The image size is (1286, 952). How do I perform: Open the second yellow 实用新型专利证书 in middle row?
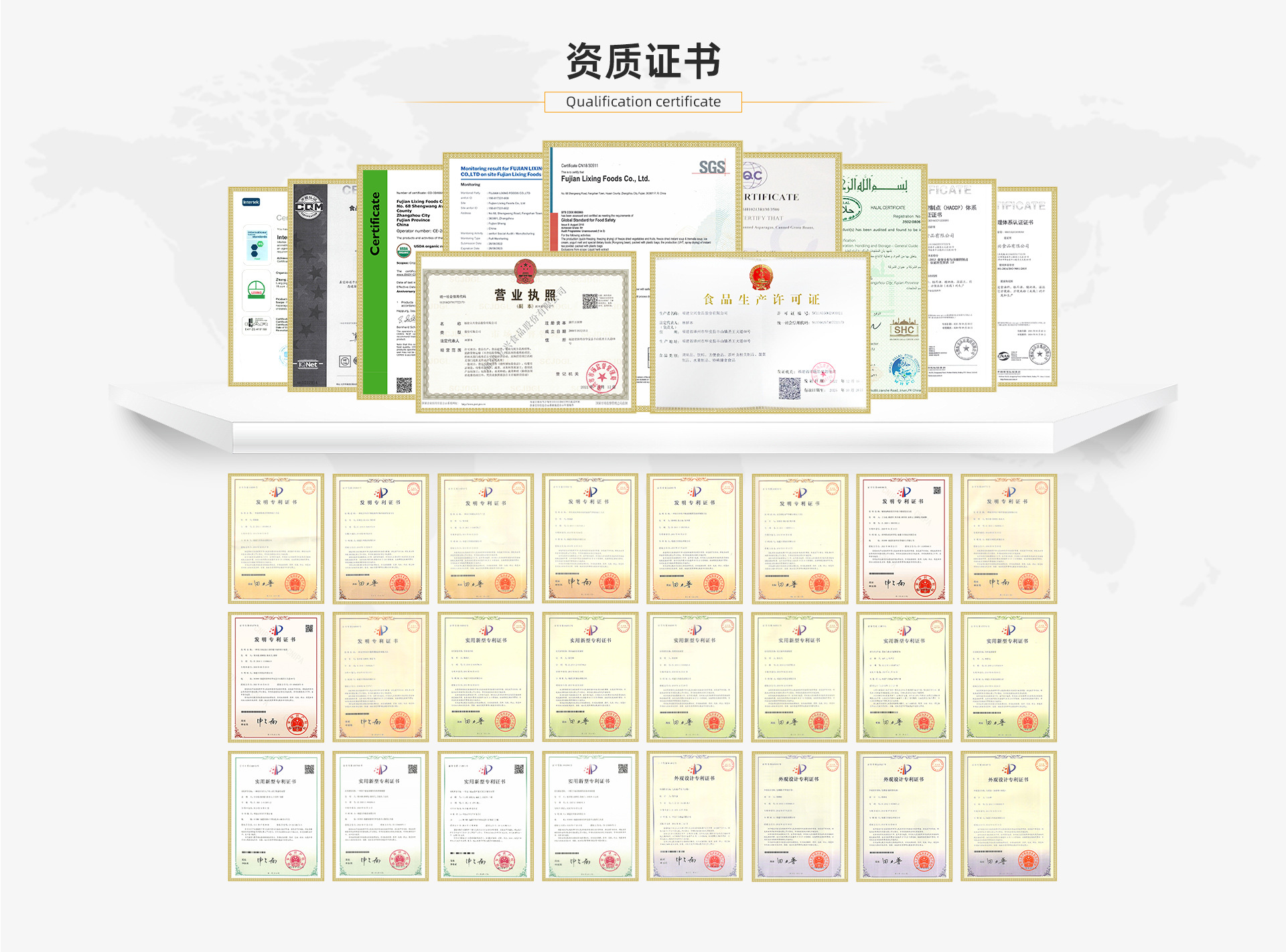click(x=590, y=677)
